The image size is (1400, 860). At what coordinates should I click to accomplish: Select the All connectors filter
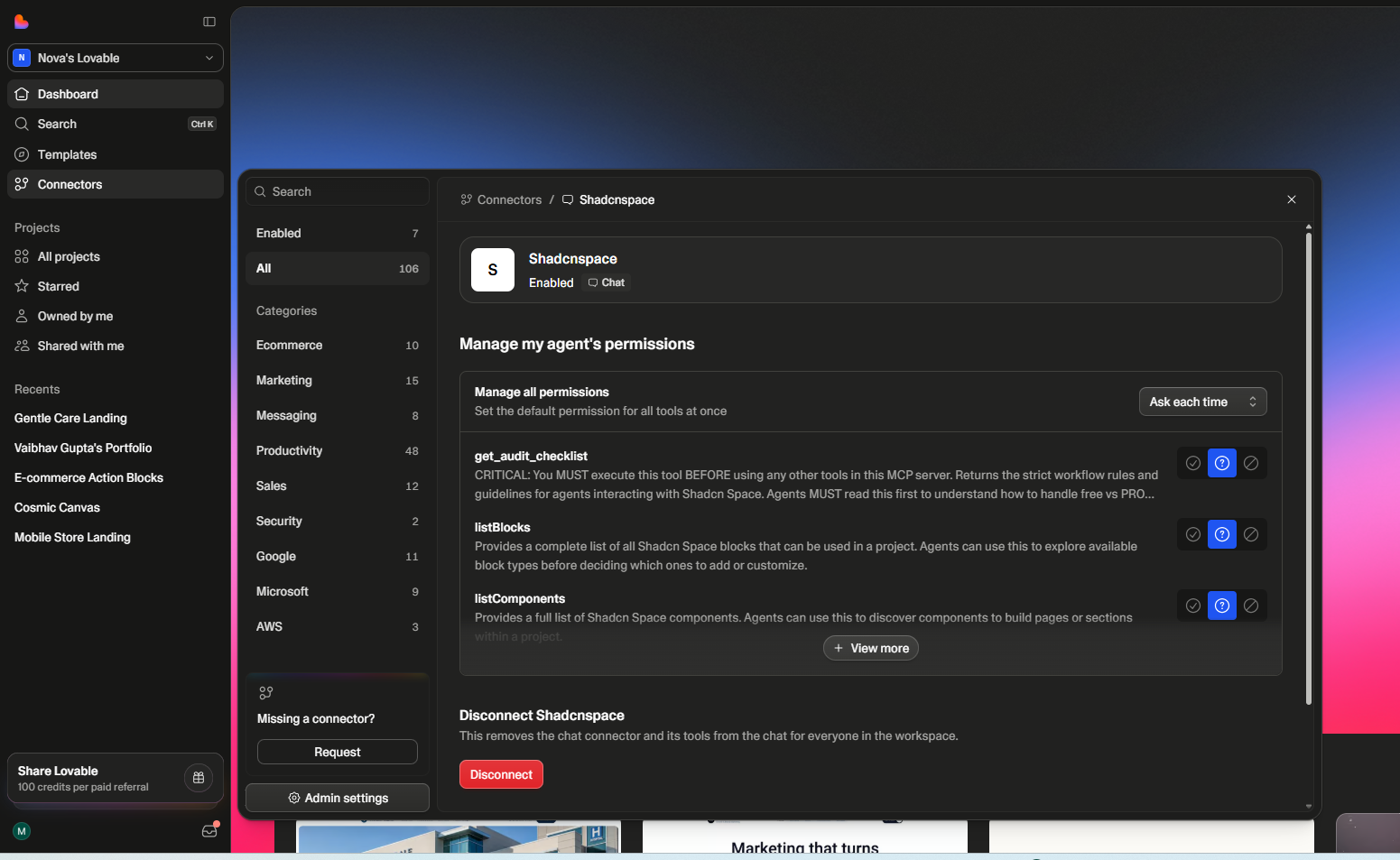(338, 268)
